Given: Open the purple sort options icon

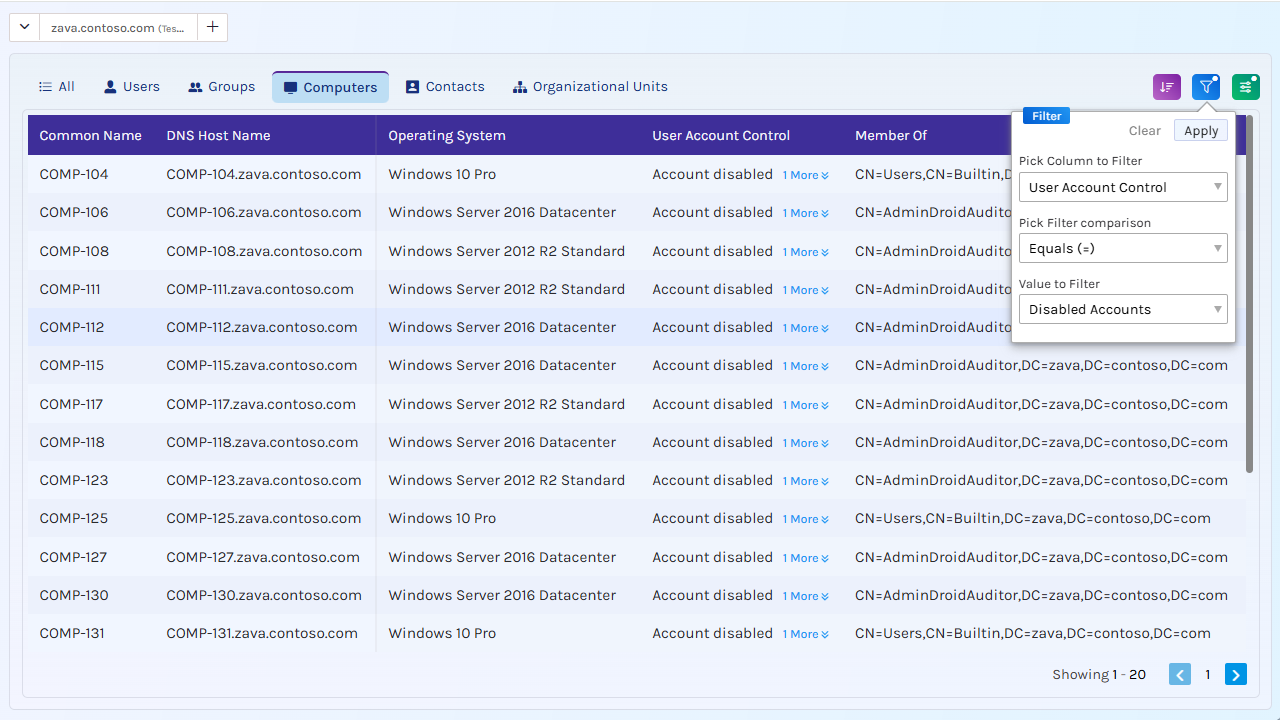Looking at the screenshot, I should (x=1166, y=87).
